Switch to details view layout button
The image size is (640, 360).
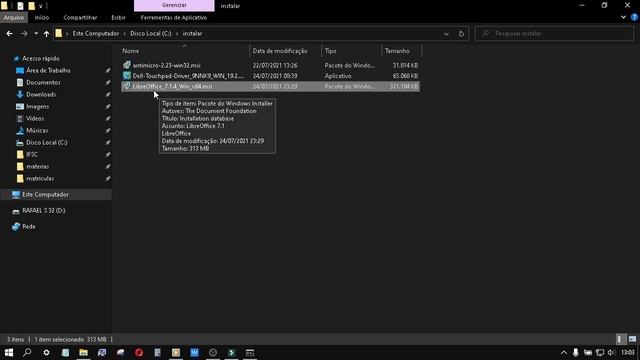[x=620, y=339]
